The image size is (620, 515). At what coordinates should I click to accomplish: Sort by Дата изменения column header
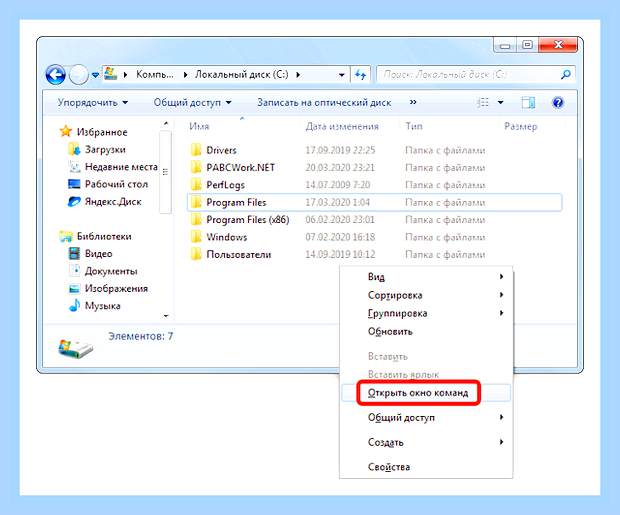342,127
